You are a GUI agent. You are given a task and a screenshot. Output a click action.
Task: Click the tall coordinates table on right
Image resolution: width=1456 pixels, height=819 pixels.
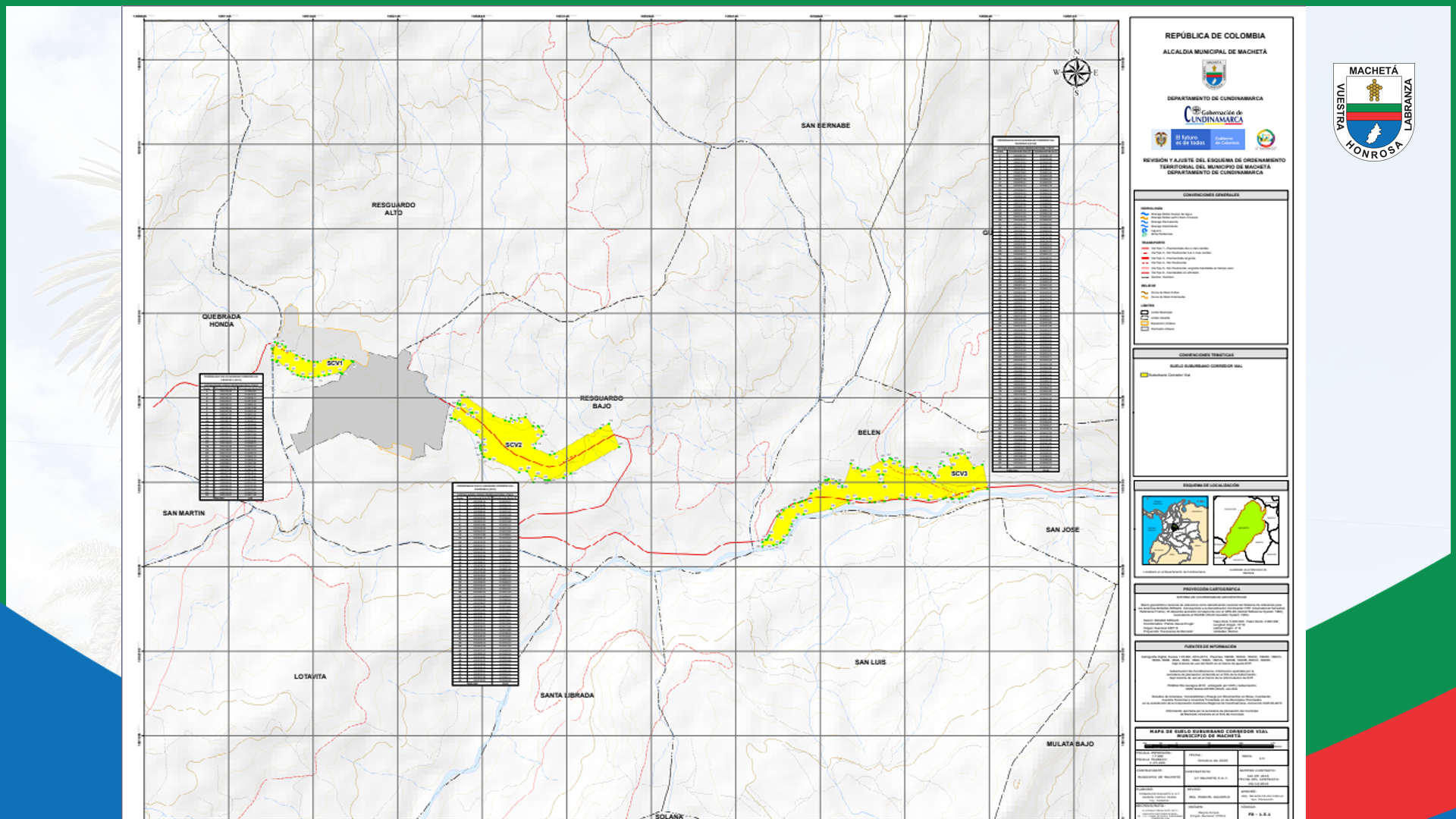point(1025,303)
